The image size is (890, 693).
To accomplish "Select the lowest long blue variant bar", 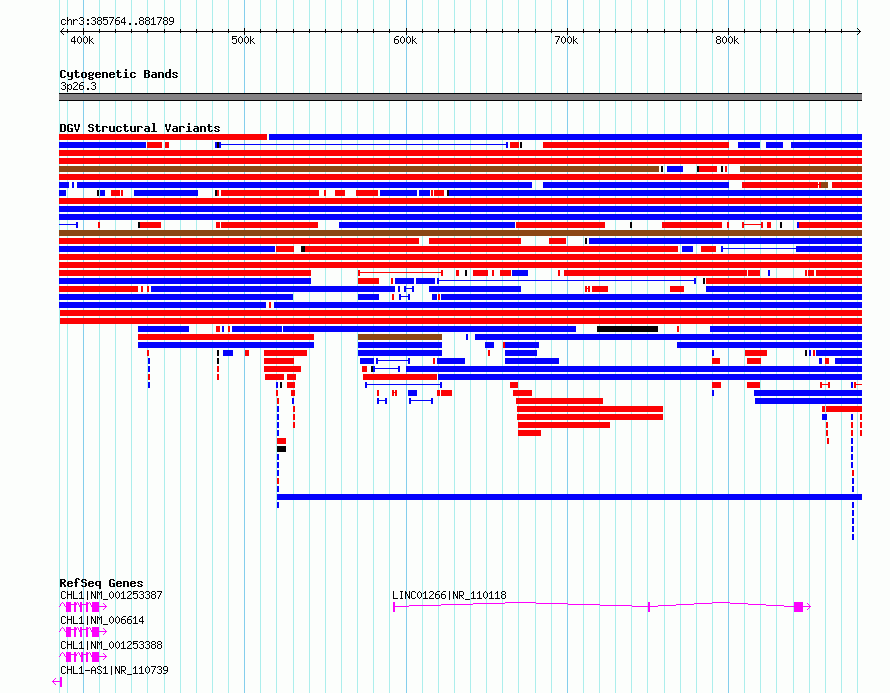I will 569,497.
